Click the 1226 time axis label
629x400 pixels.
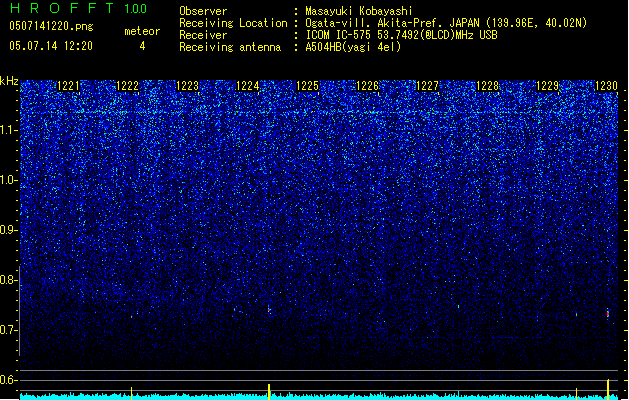pos(367,86)
